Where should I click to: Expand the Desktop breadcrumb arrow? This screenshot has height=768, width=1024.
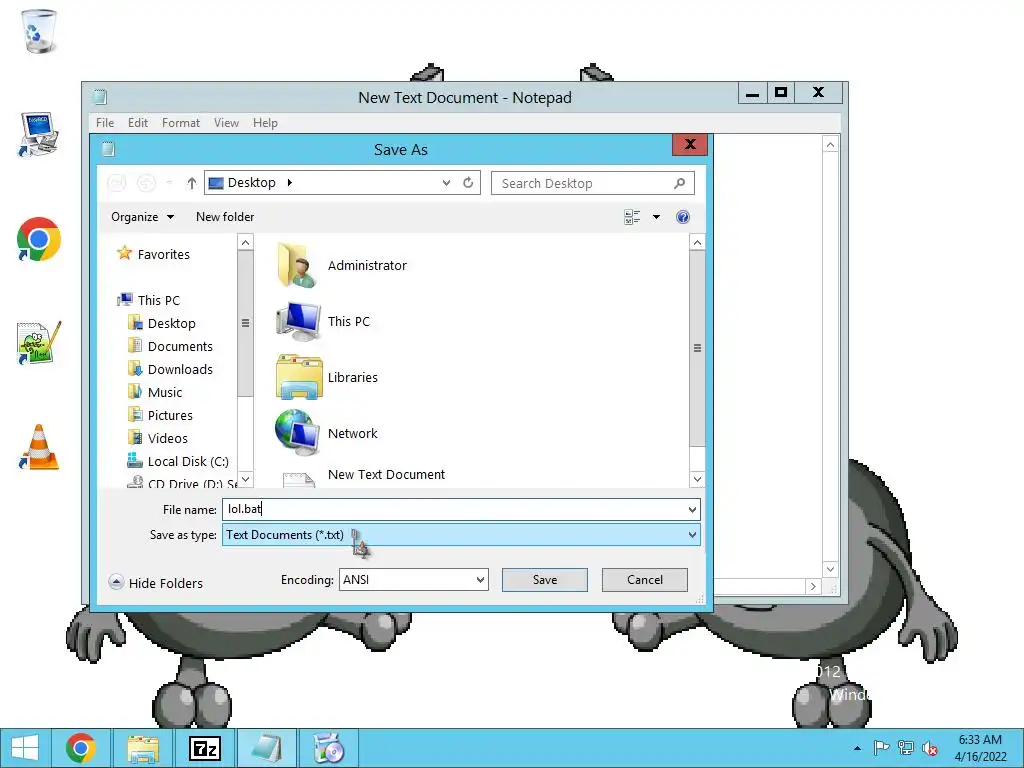289,183
